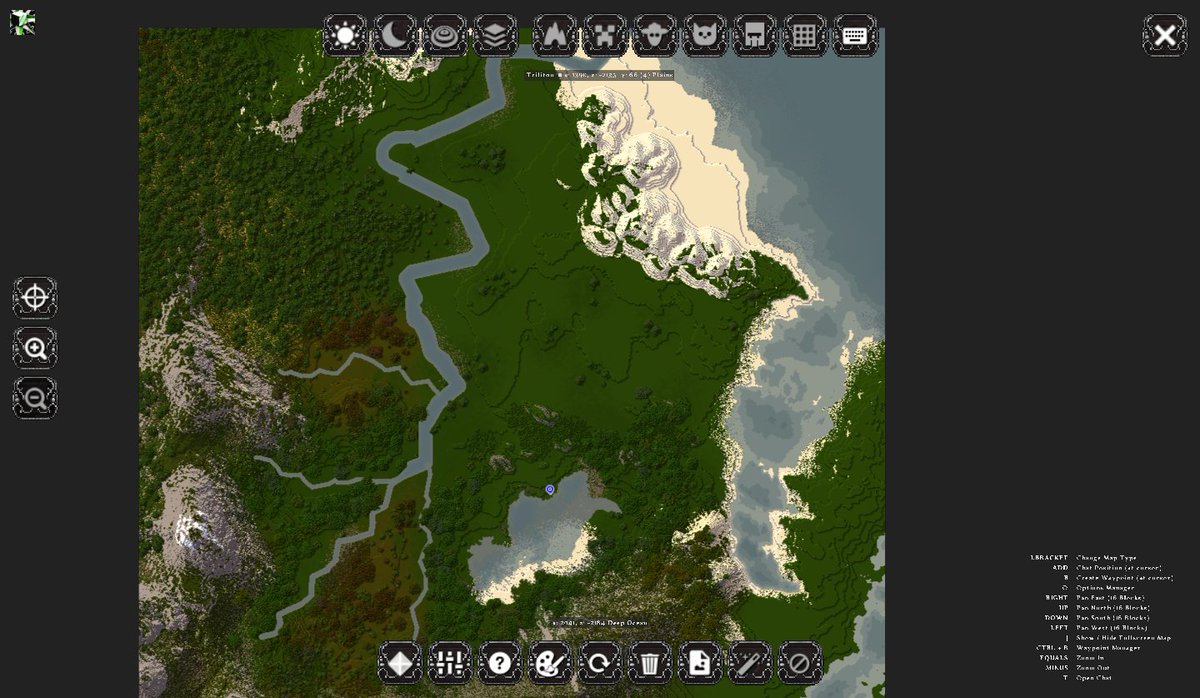Screen dimensions: 1200x698
Task: Open the stacked layers map button
Action: click(495, 35)
